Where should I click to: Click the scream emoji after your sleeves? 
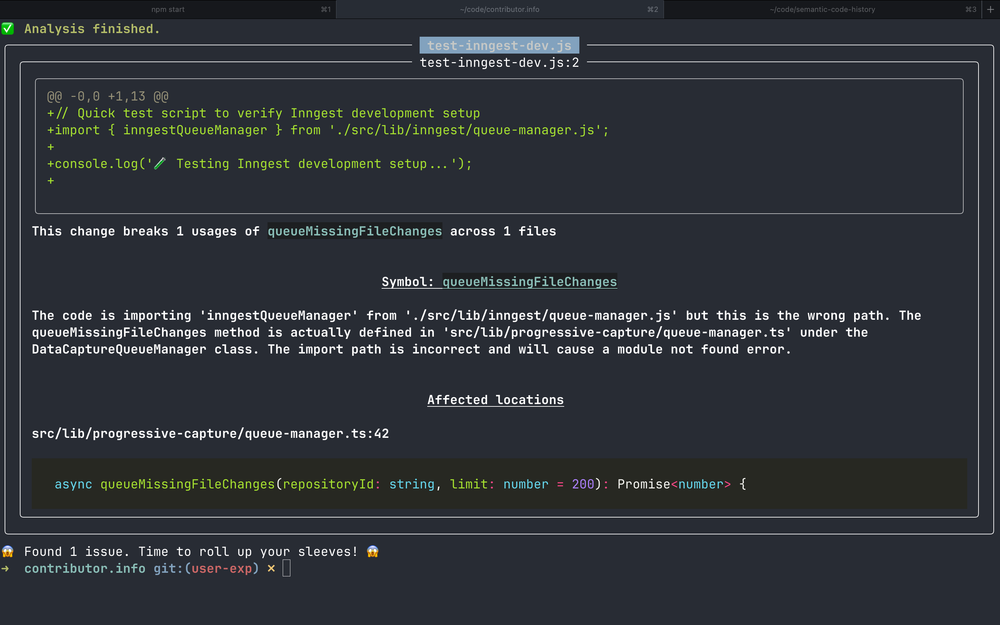[371, 551]
